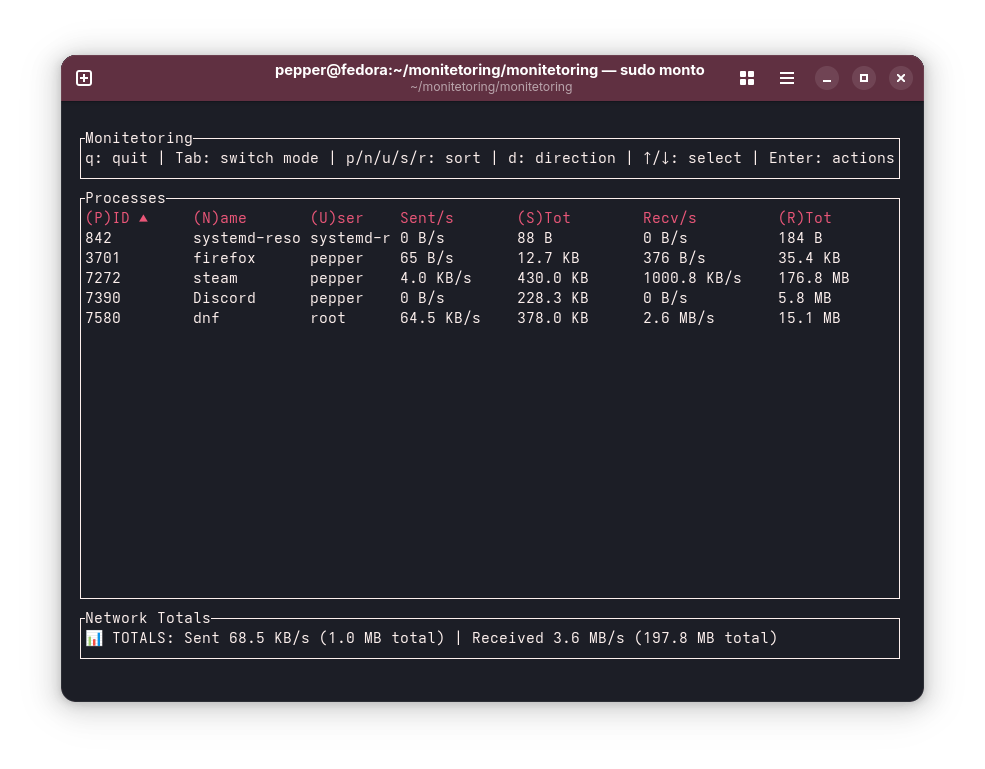985x769 pixels.
Task: Click the Processes panel title
Action: pyautogui.click(x=126, y=199)
